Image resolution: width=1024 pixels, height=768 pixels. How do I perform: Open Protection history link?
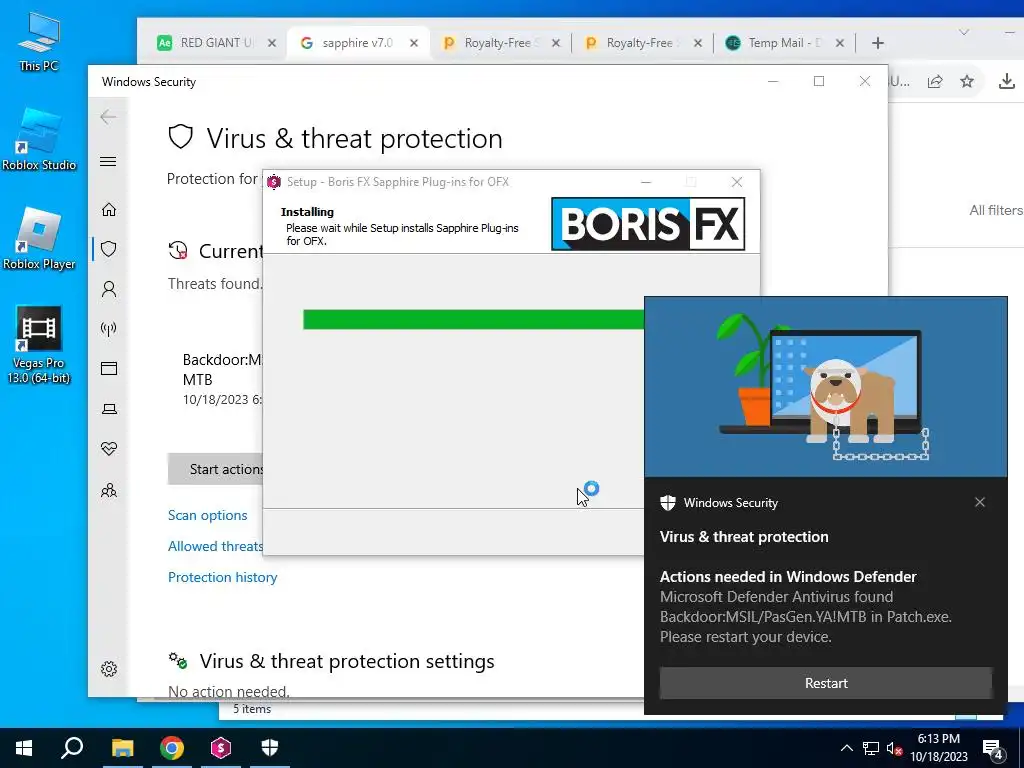pos(222,577)
